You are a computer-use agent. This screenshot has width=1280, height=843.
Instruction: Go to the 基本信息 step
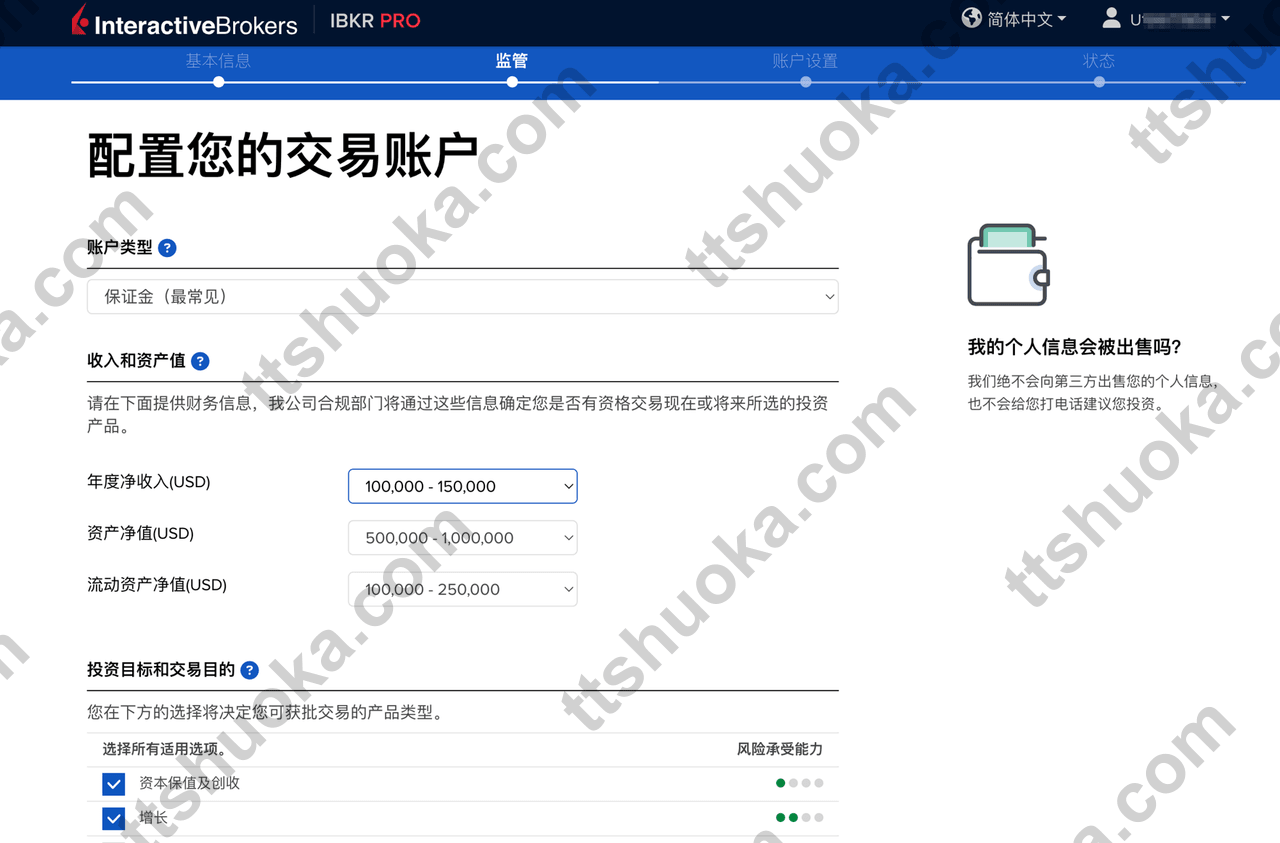(218, 61)
